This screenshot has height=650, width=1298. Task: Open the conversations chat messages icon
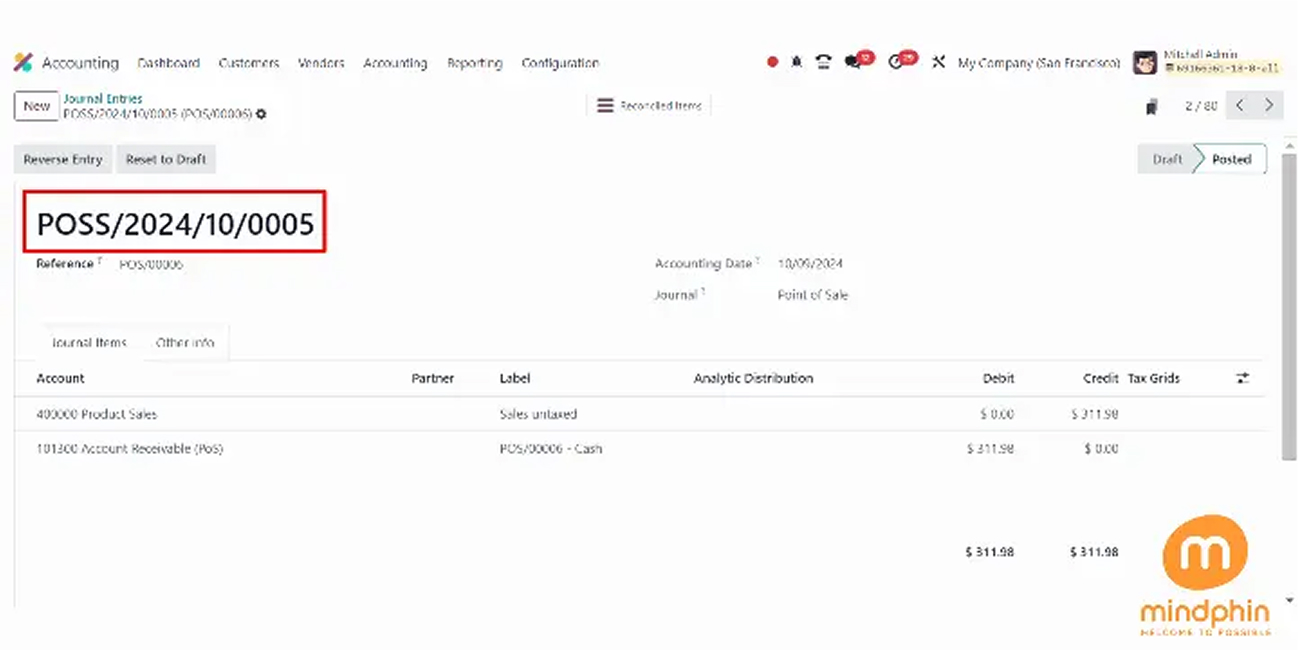click(x=853, y=62)
